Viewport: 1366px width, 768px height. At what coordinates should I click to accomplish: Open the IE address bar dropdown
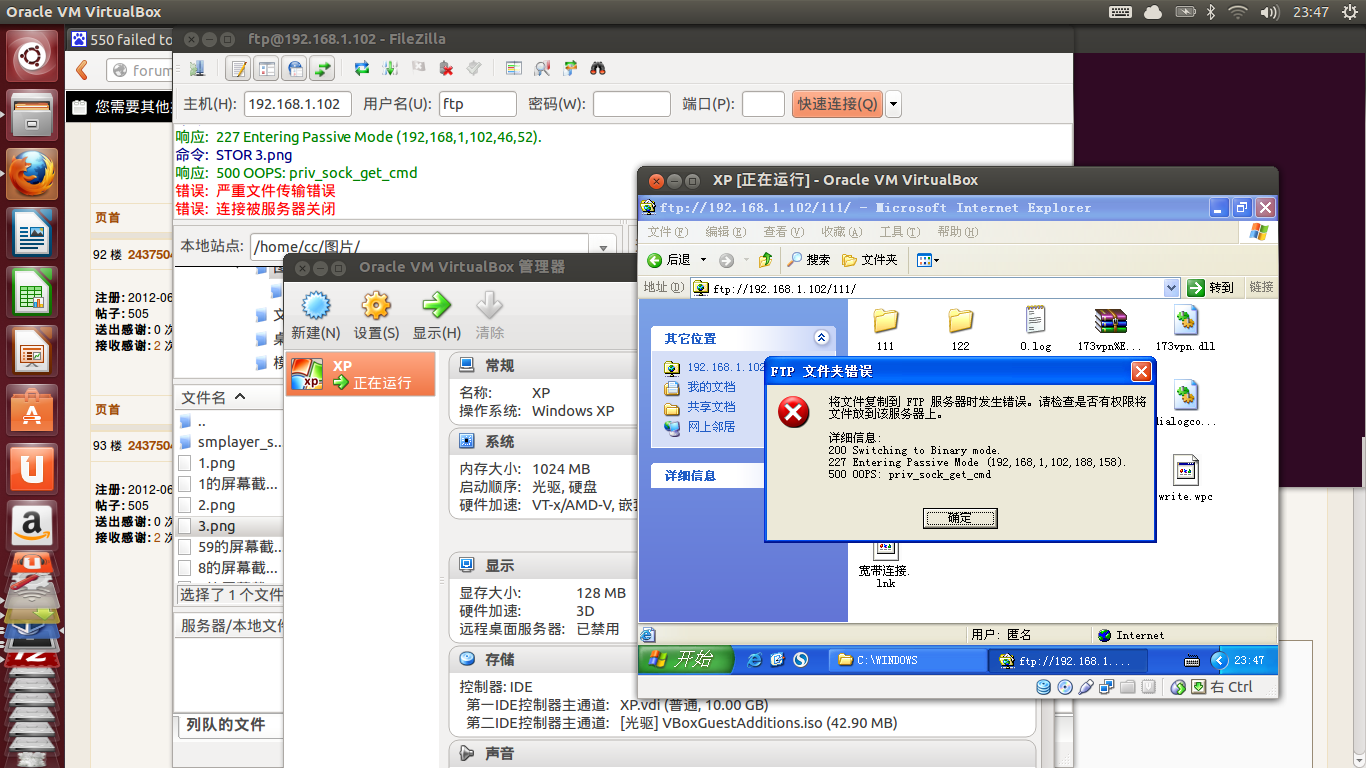(1172, 288)
